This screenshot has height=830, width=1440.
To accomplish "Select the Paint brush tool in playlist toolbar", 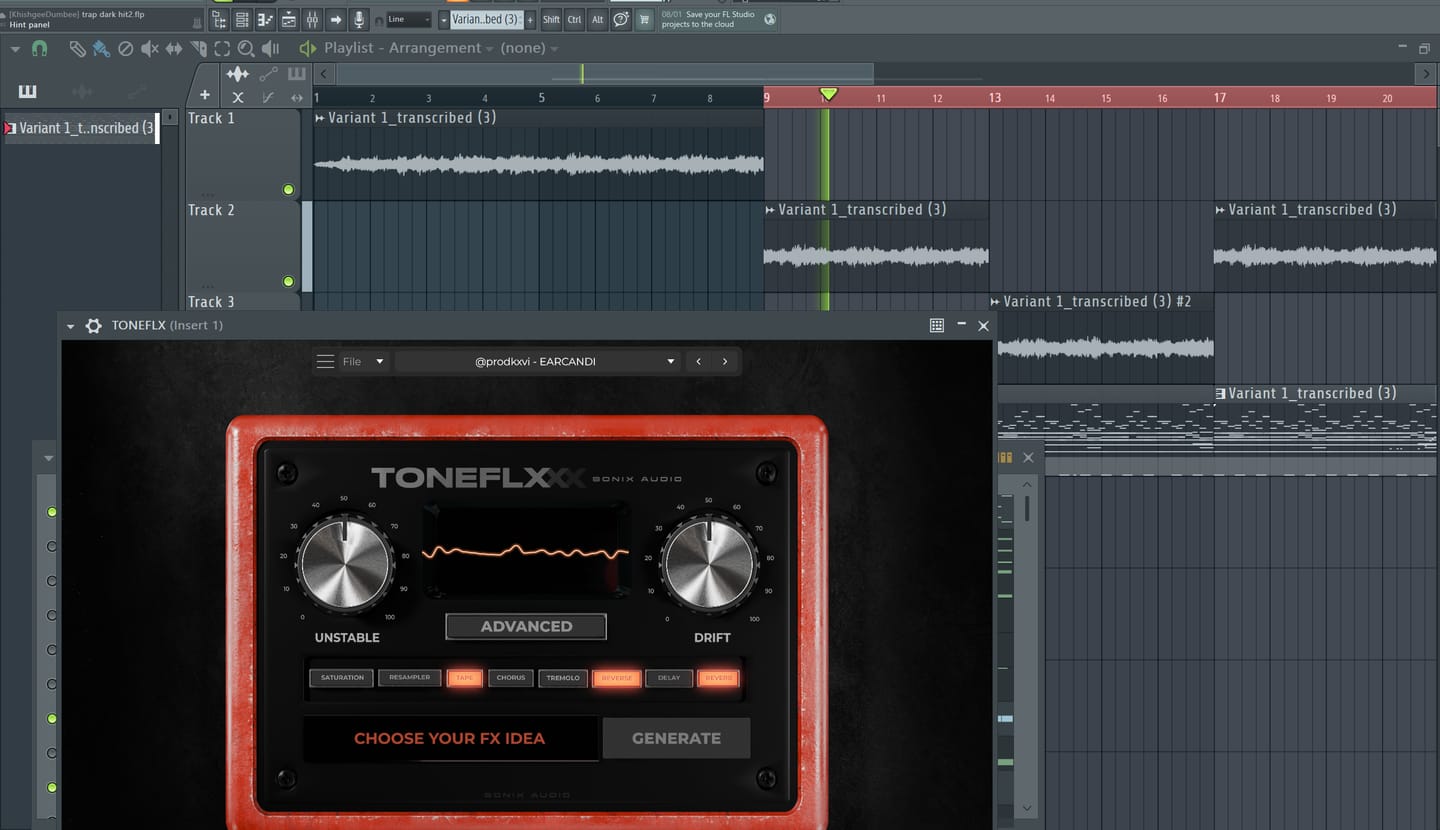I will click(x=101, y=48).
